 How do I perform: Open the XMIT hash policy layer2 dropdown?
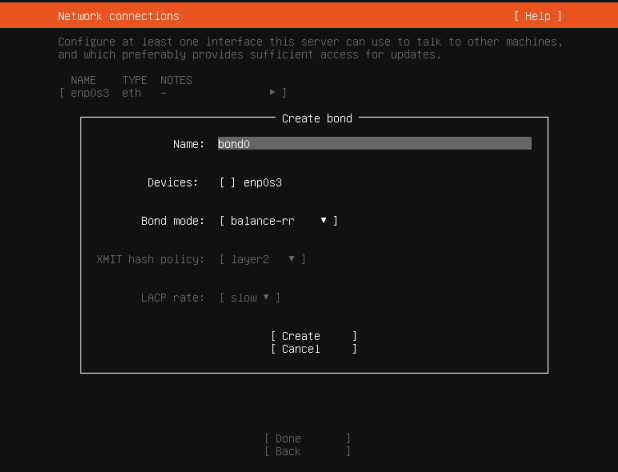(x=262, y=259)
